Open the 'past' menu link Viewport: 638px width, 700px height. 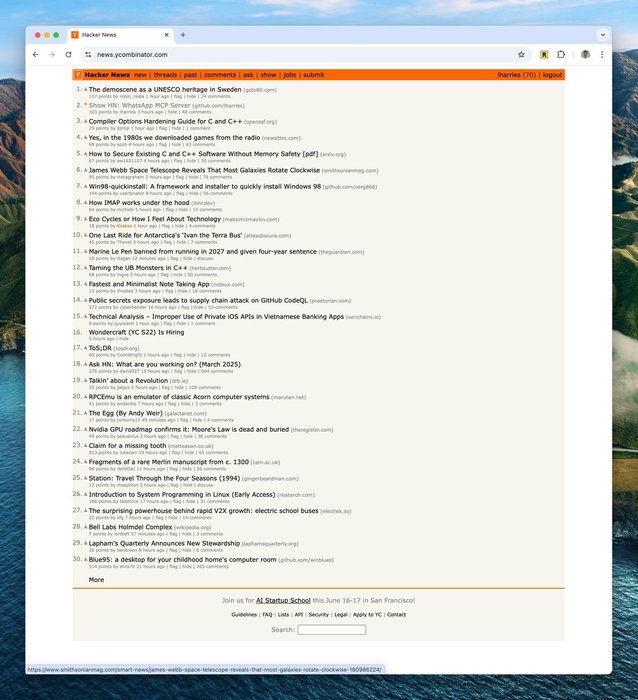[x=190, y=75]
